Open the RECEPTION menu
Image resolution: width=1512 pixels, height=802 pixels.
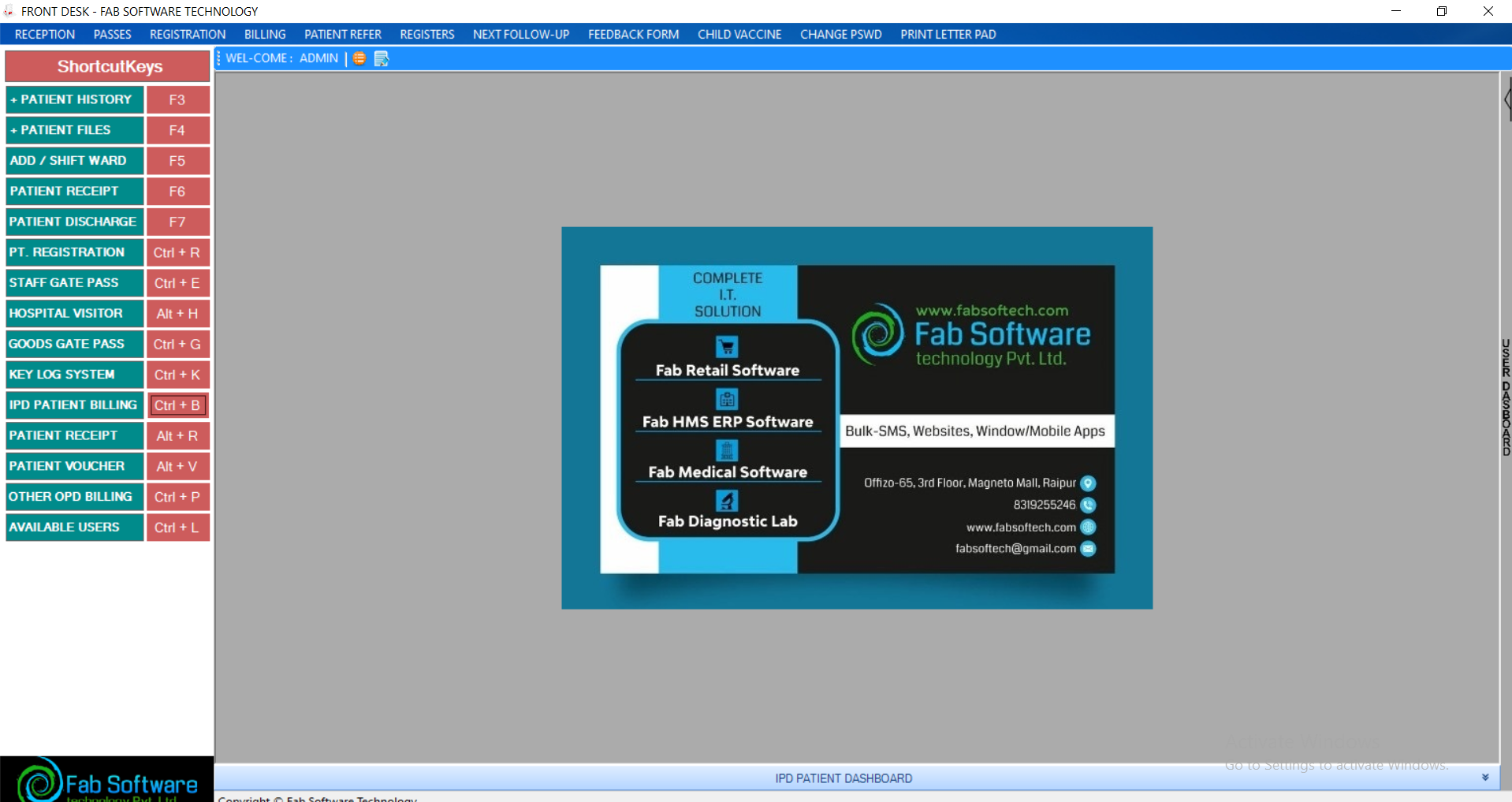tap(45, 35)
